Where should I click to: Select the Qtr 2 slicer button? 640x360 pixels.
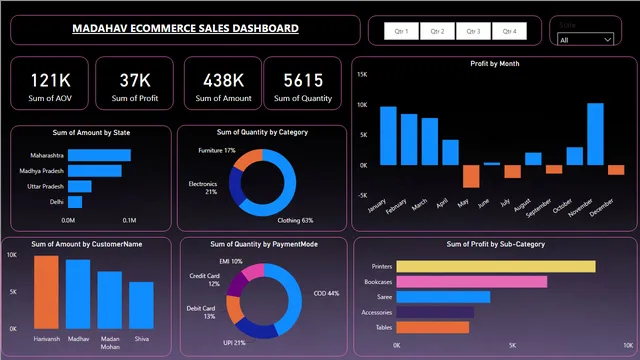[437, 31]
